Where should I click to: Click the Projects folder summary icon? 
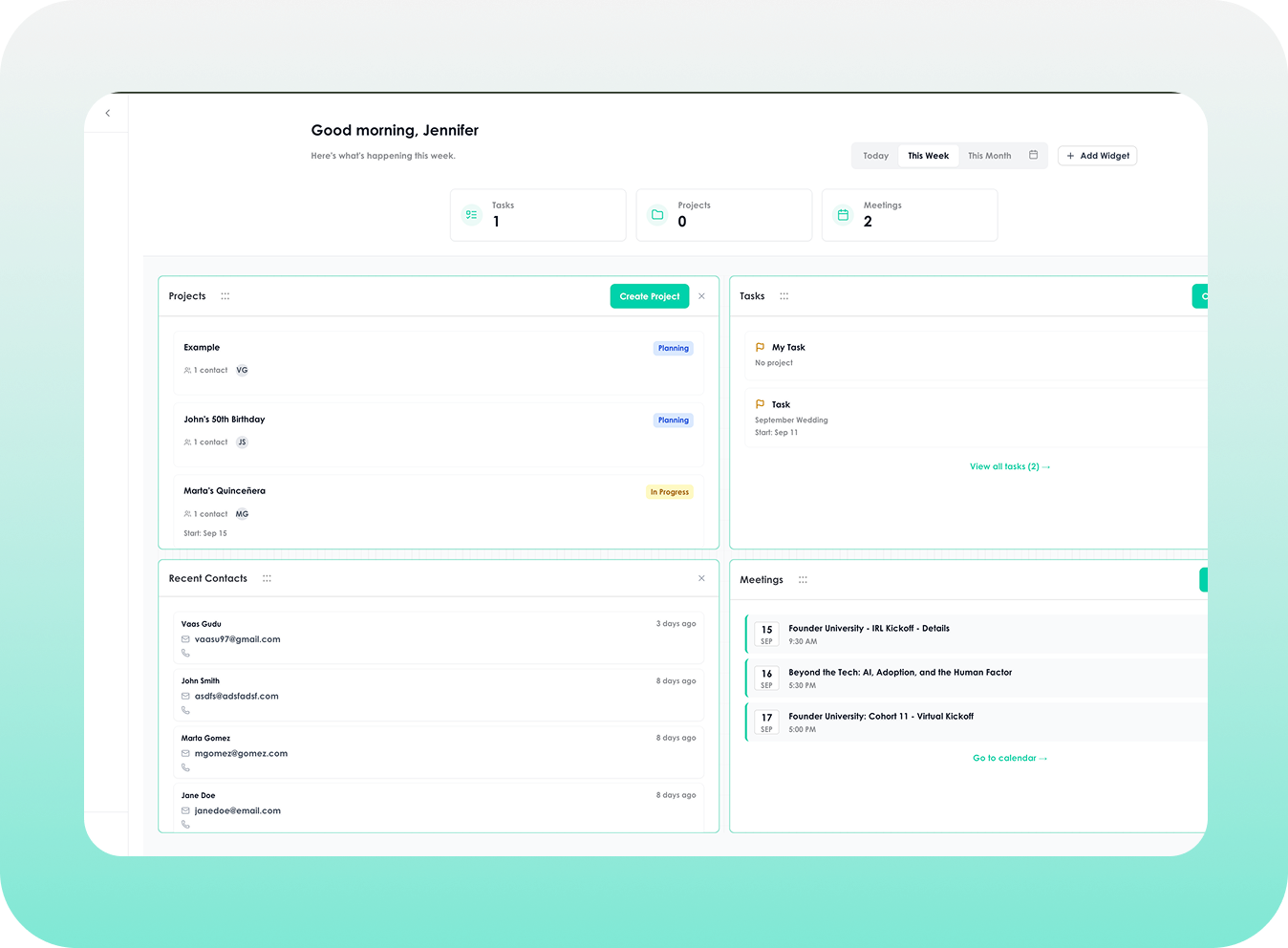[657, 215]
